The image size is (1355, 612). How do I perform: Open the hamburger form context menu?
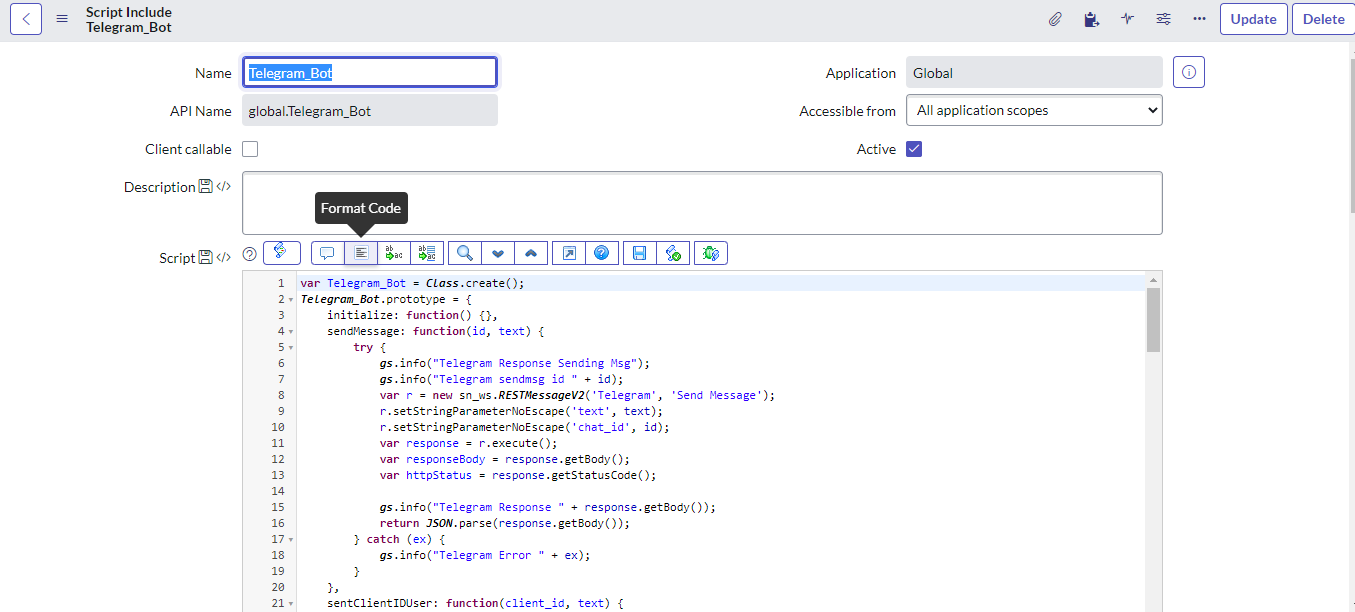[62, 19]
